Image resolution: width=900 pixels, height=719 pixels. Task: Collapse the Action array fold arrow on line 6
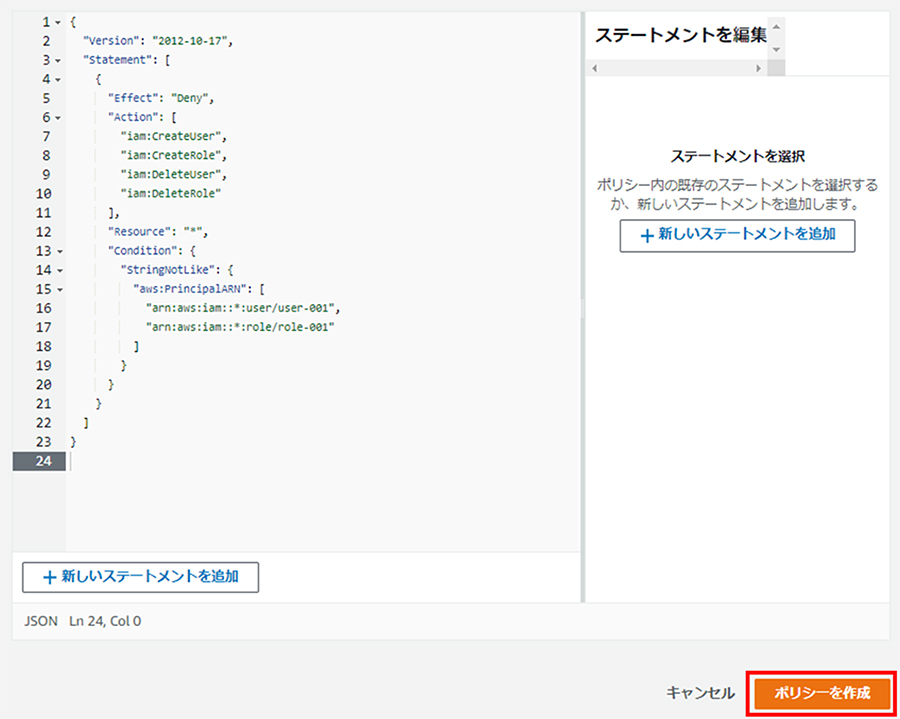click(58, 118)
